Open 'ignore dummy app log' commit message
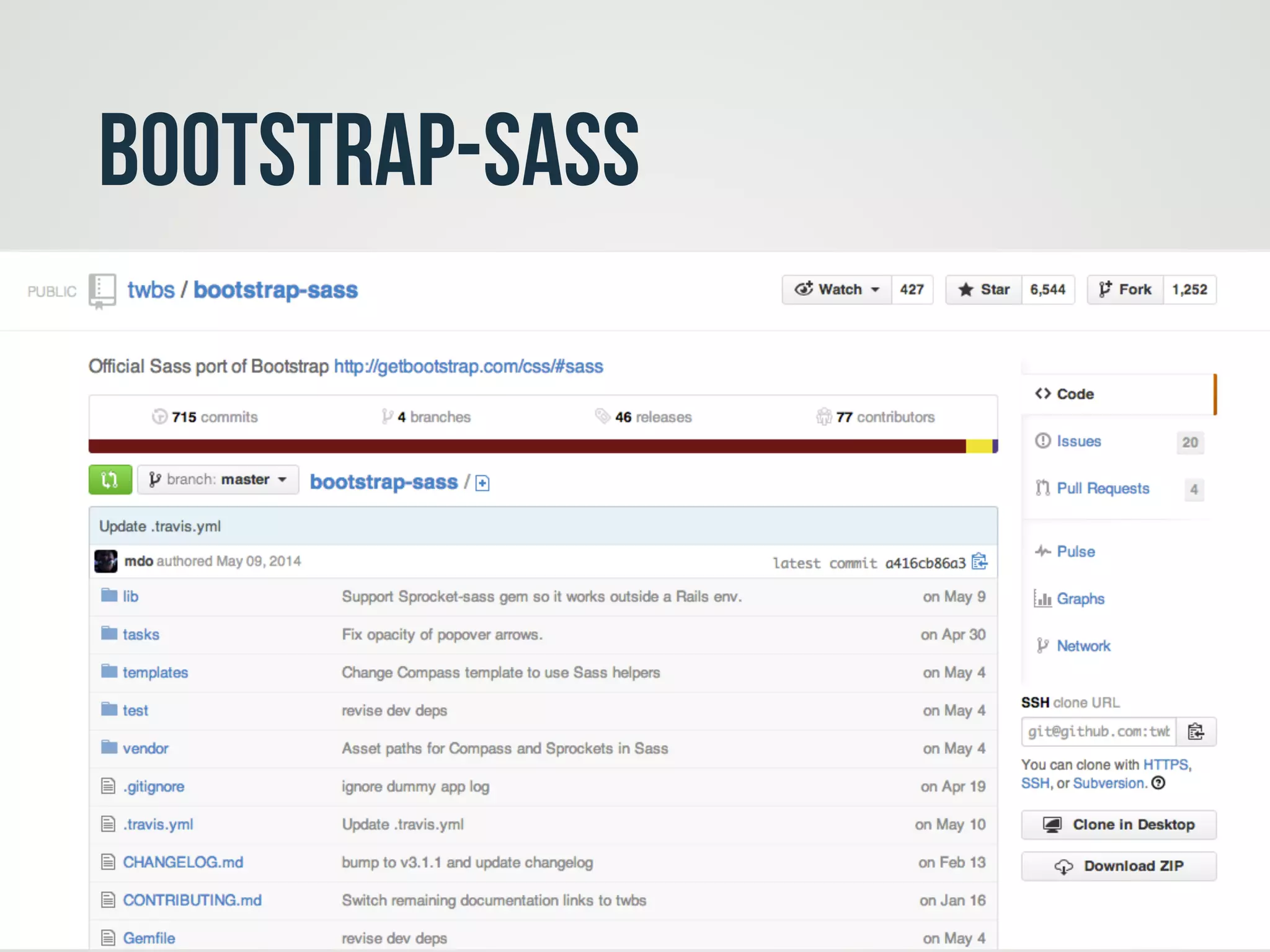Viewport: 1270px width, 952px height. click(415, 787)
